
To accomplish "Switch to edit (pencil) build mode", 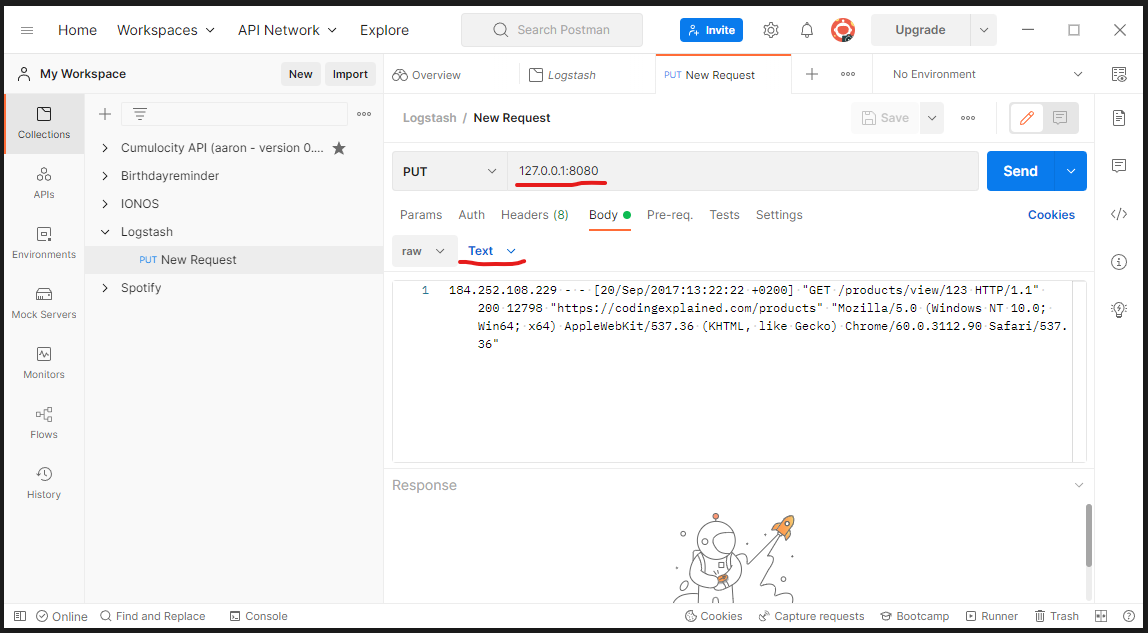I will tap(1026, 118).
